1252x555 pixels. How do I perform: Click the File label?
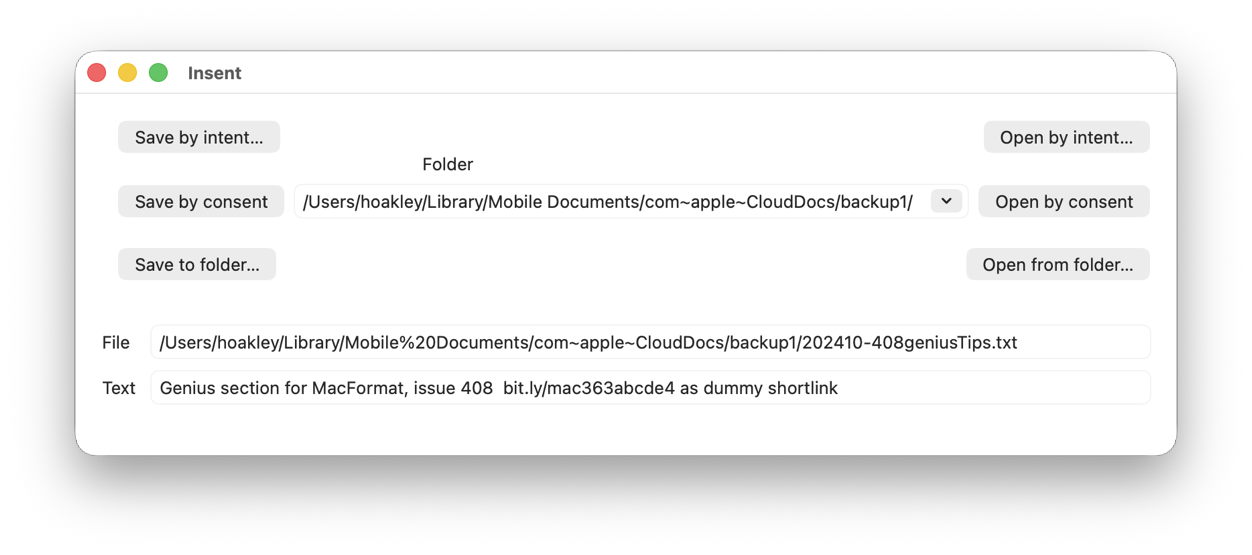[x=116, y=343]
